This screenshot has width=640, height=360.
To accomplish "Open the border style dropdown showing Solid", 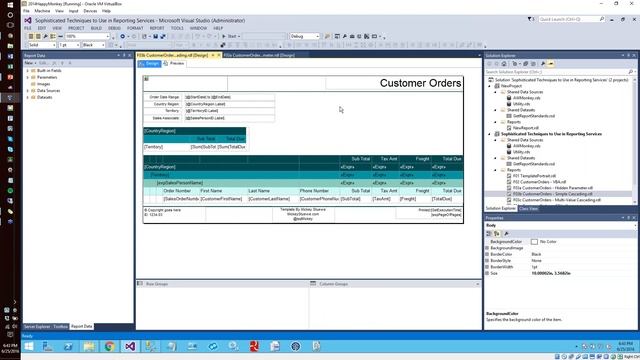I will (53, 45).
